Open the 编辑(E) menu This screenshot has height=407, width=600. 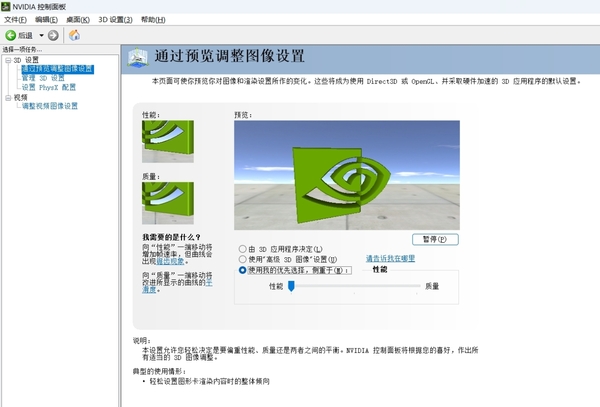tap(46, 20)
